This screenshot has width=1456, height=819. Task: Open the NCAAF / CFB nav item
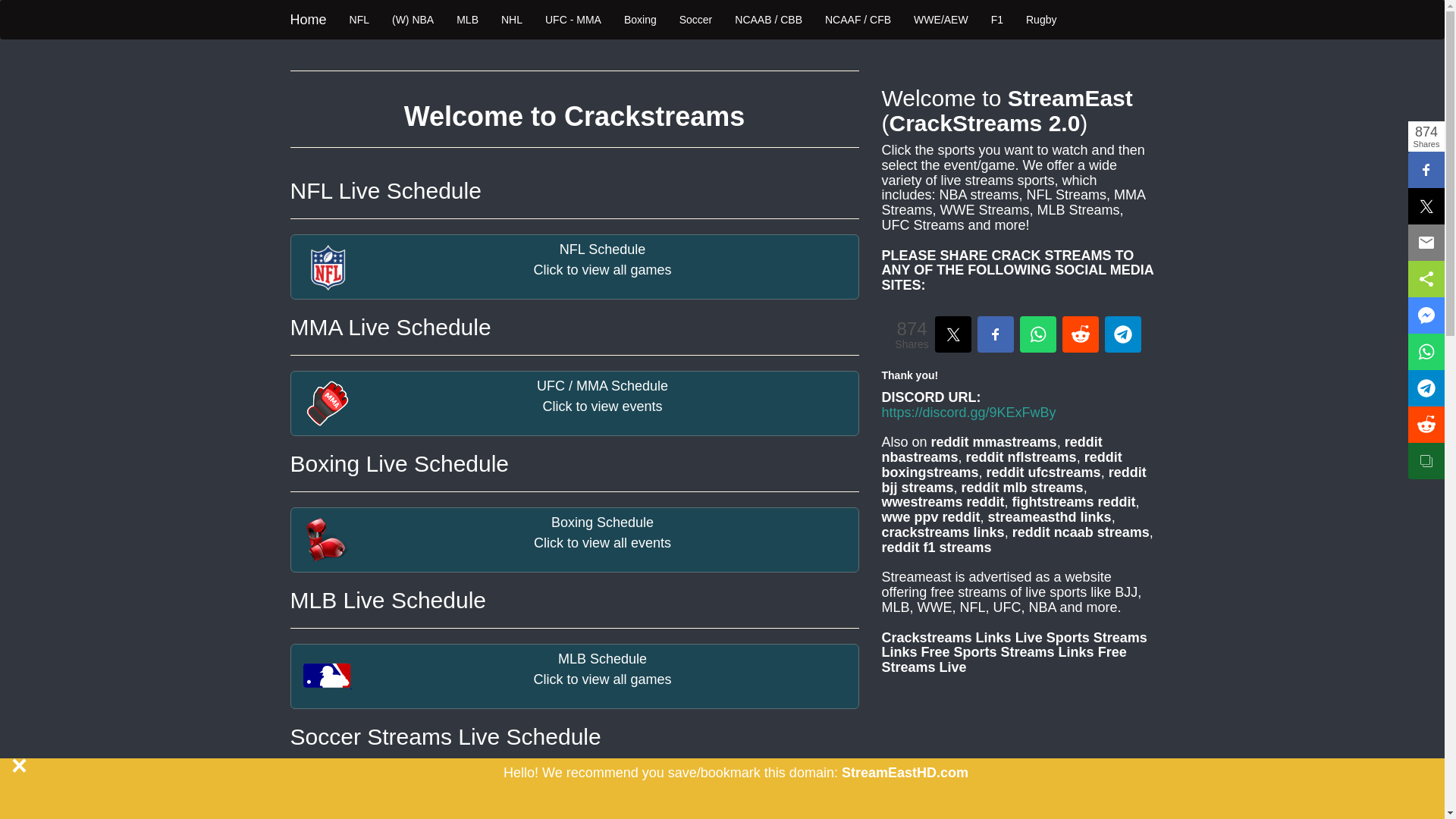point(858,20)
